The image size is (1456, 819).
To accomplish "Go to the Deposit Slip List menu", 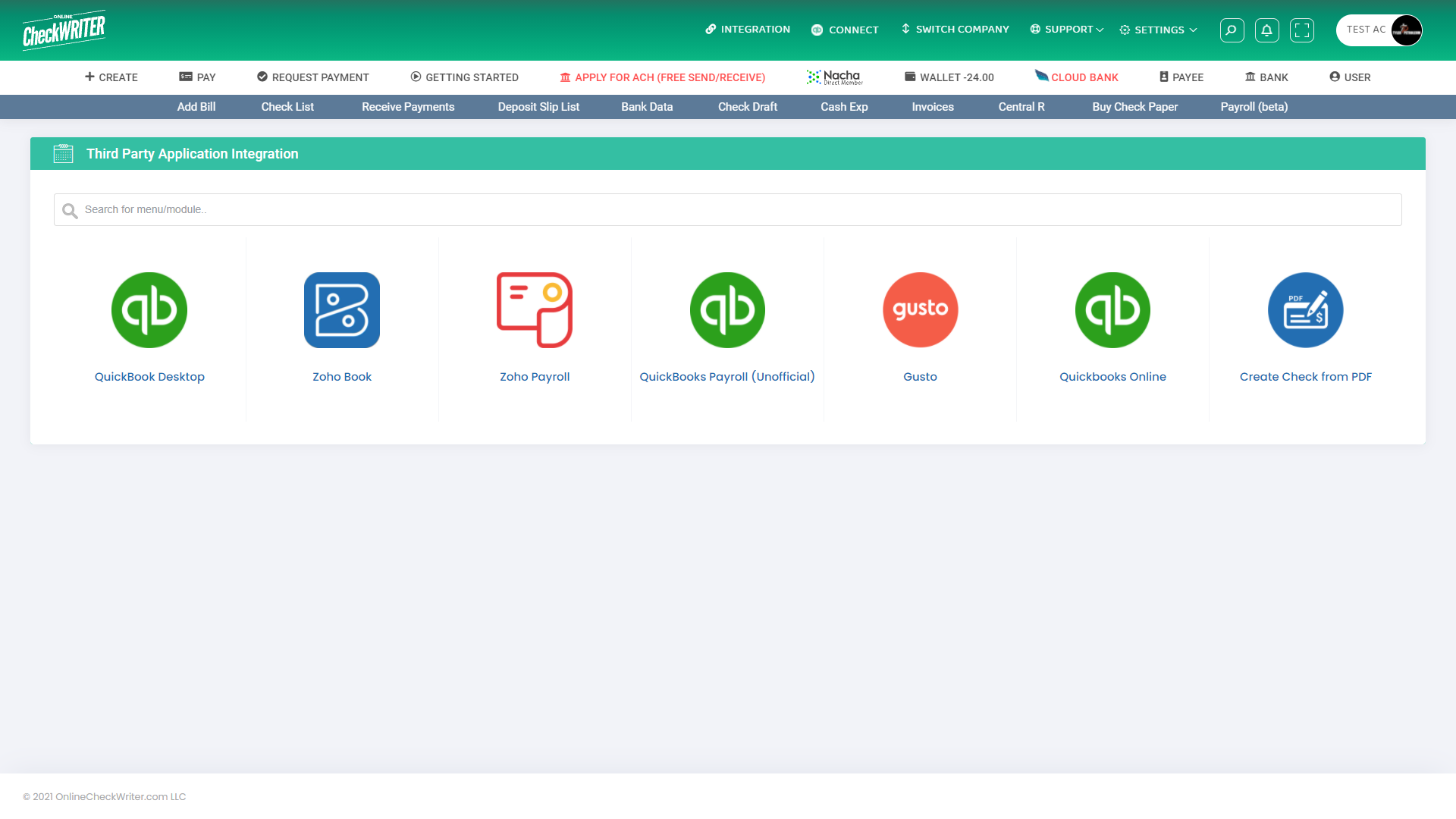I will pos(538,107).
